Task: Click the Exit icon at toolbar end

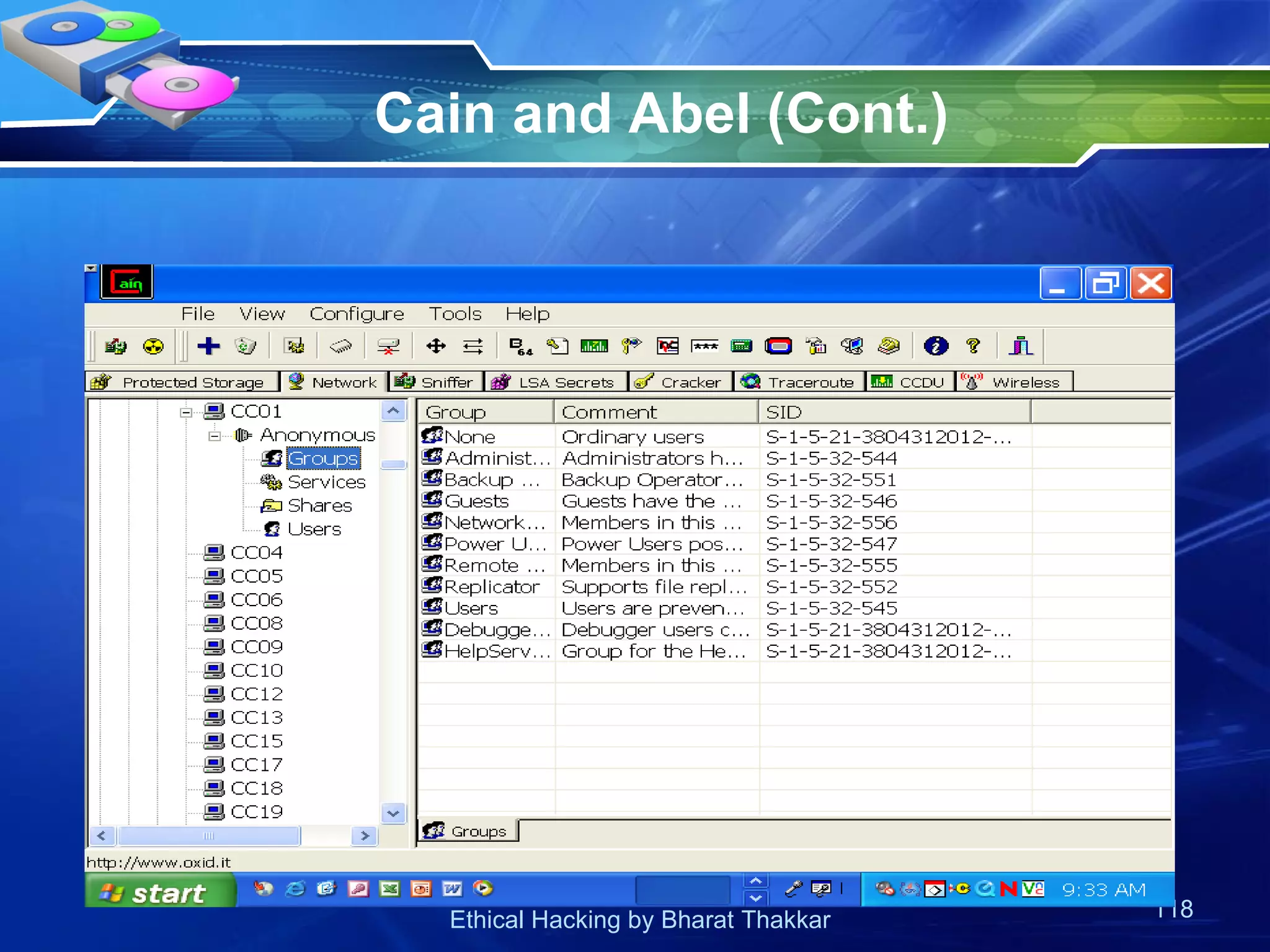Action: [1020, 346]
